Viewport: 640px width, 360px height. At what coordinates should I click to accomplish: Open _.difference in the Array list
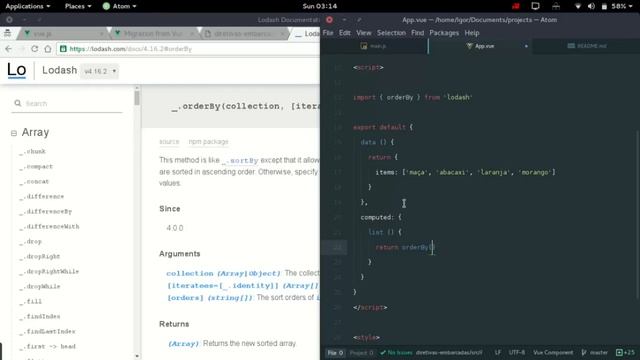(42, 196)
